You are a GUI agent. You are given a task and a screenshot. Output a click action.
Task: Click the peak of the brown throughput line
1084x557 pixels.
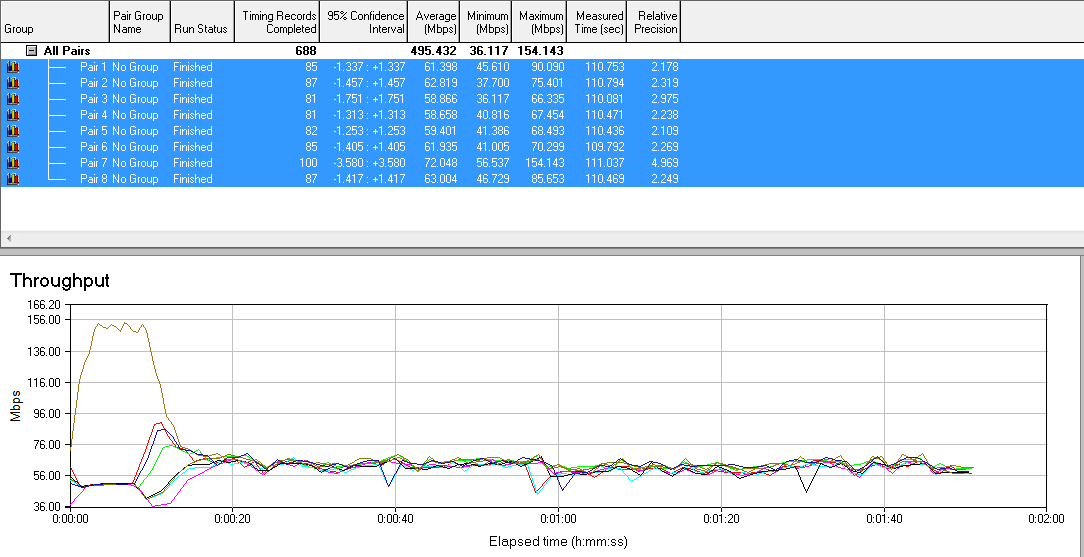pos(124,322)
